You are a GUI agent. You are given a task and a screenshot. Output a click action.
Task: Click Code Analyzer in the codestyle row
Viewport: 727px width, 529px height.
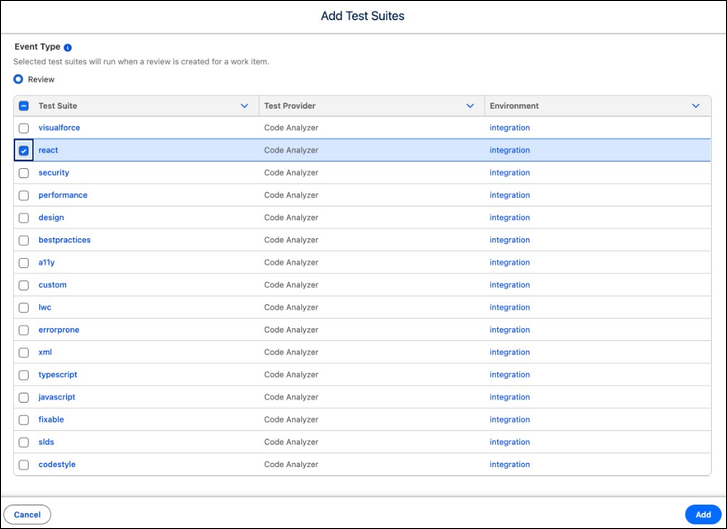click(291, 464)
